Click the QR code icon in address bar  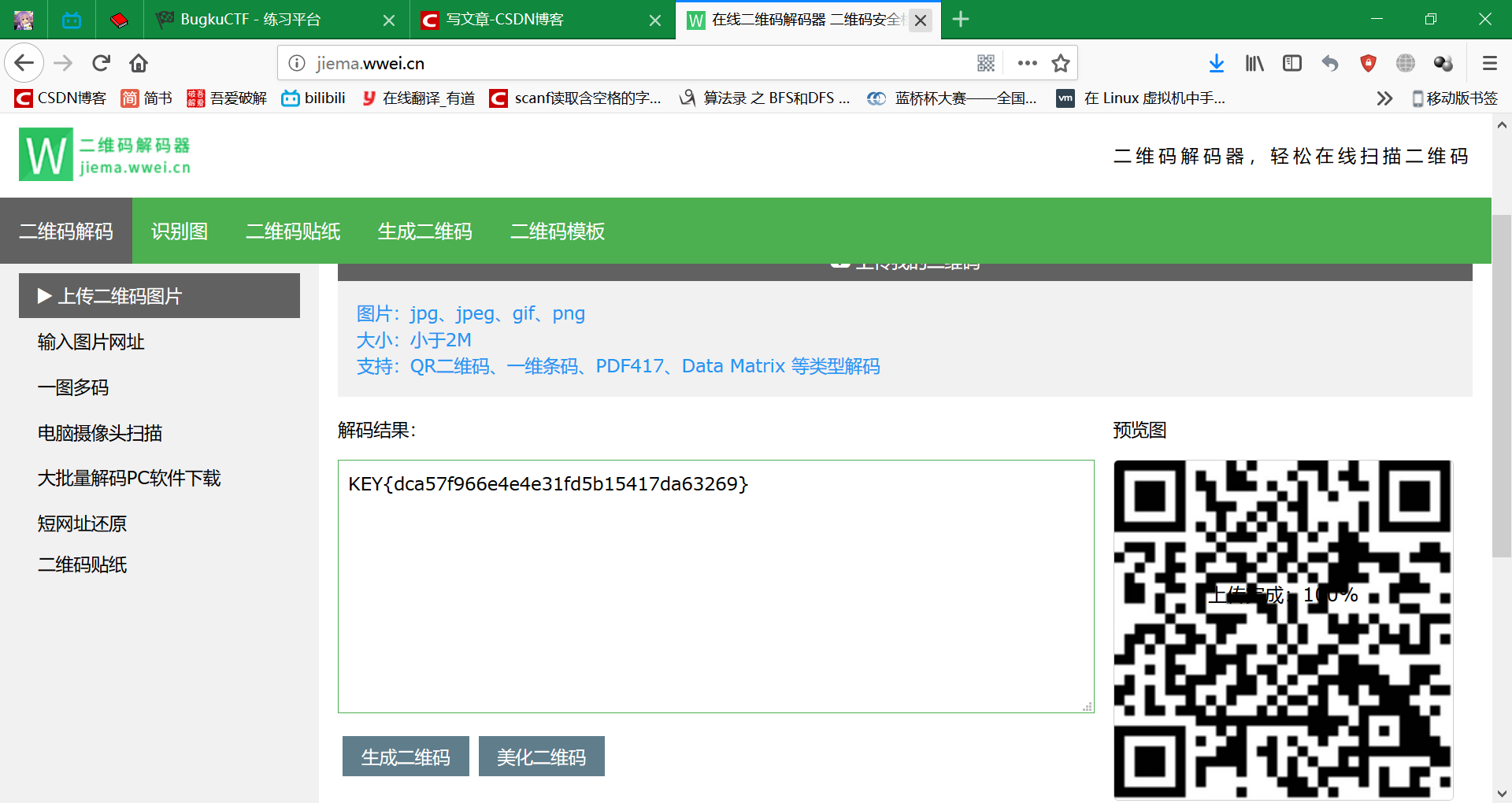(x=986, y=63)
